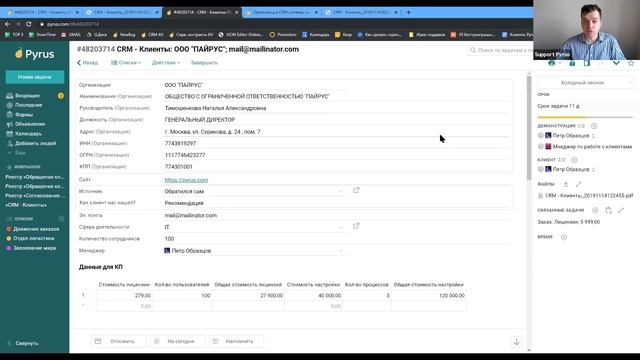Click the browser reload icon

(x=29, y=24)
